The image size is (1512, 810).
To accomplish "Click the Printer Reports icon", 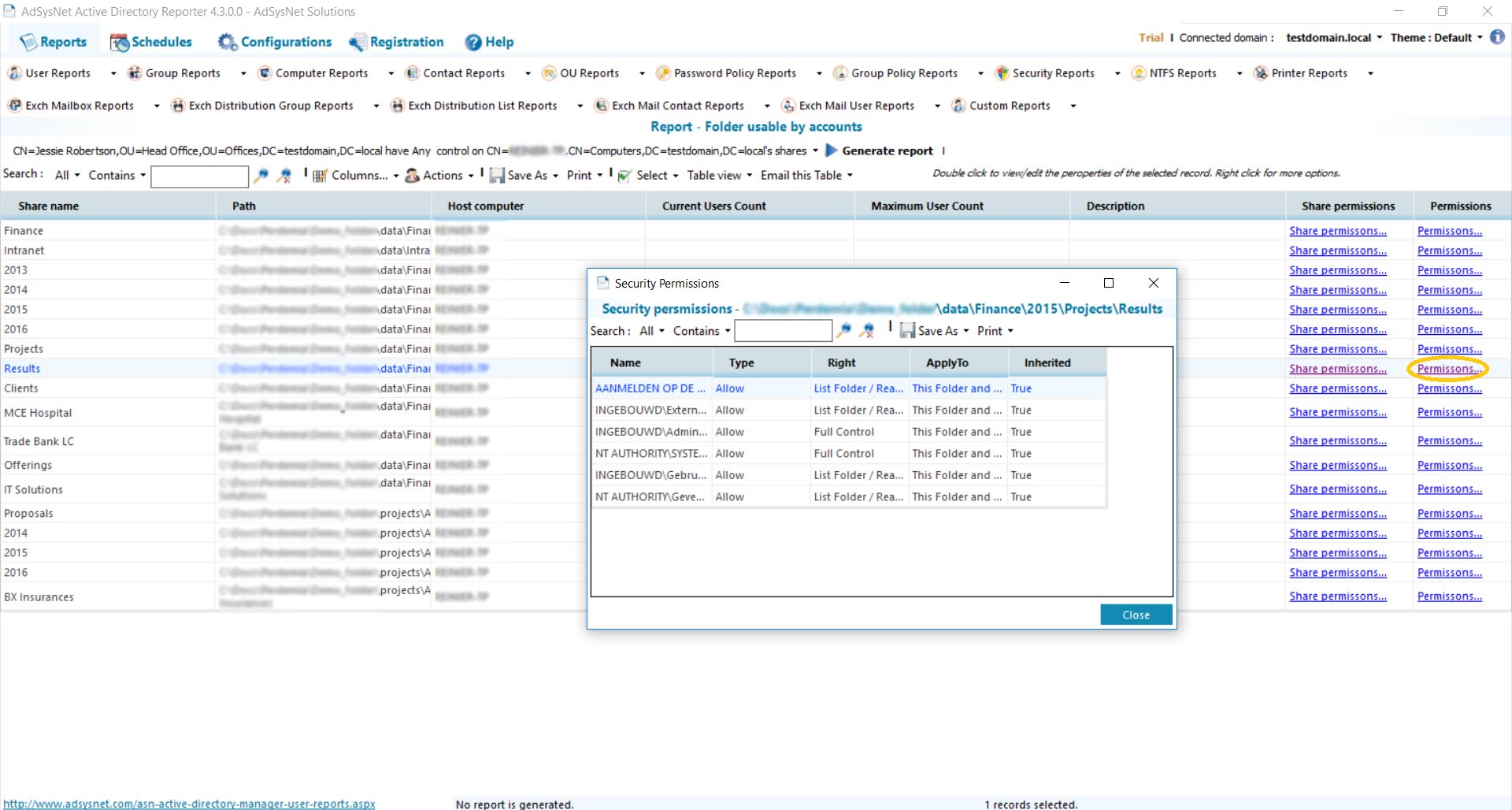I will coord(1261,73).
